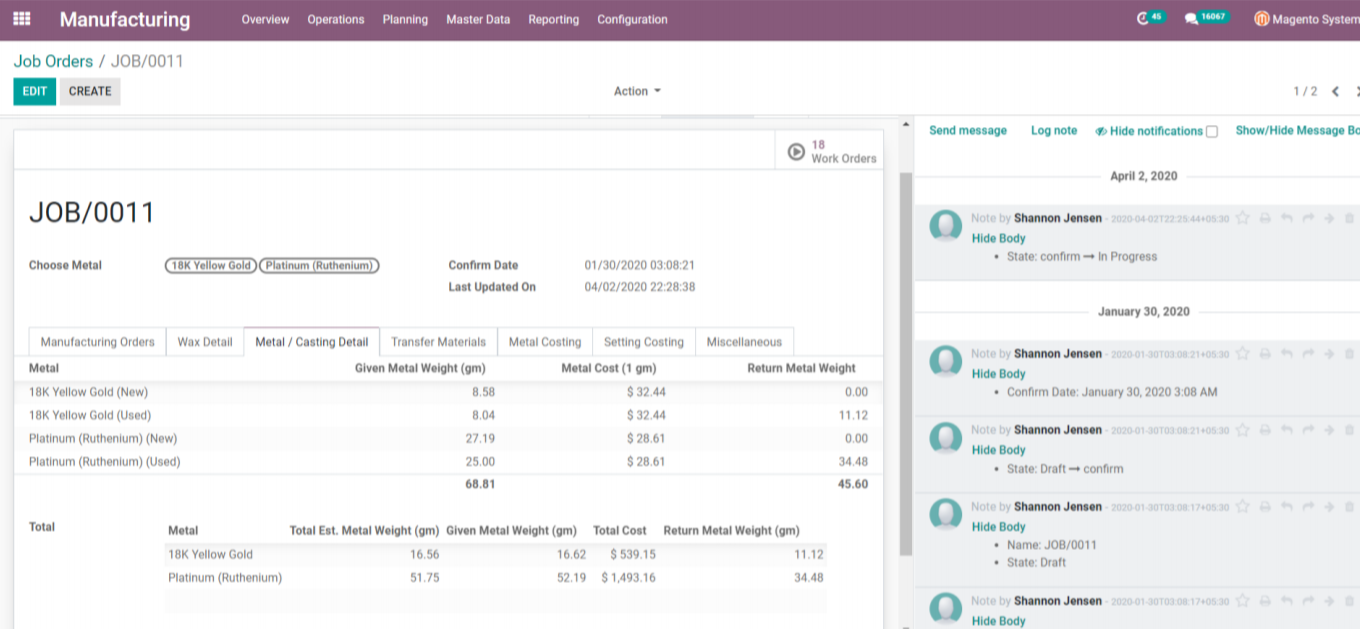Collapse body of 'confirm → In Progress' note
The height and width of the screenshot is (629, 1360).
pyautogui.click(x=999, y=238)
